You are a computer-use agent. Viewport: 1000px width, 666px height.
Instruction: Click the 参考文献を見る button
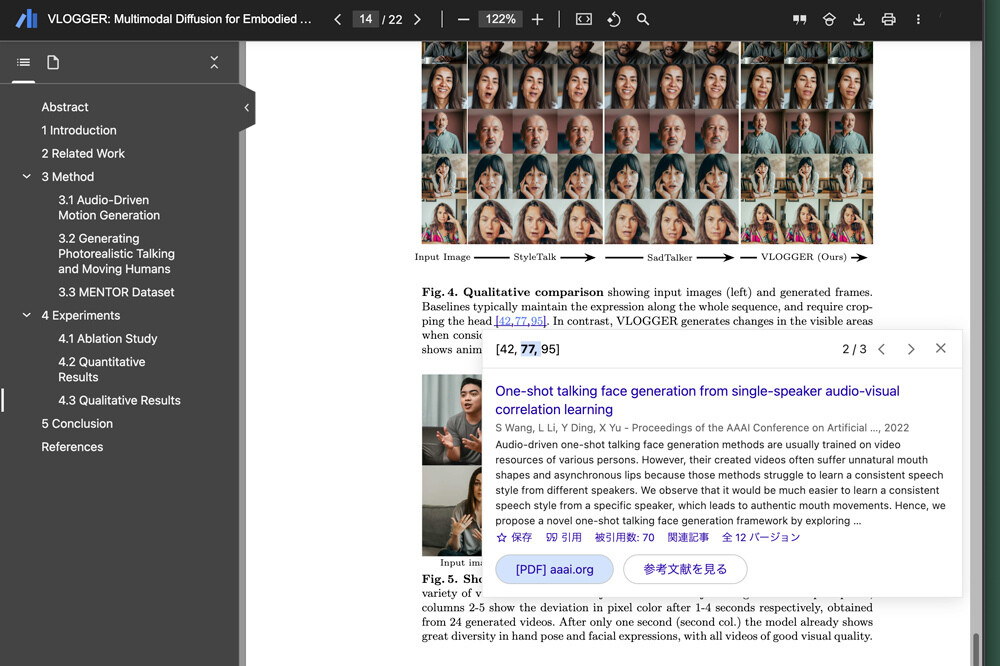point(685,569)
